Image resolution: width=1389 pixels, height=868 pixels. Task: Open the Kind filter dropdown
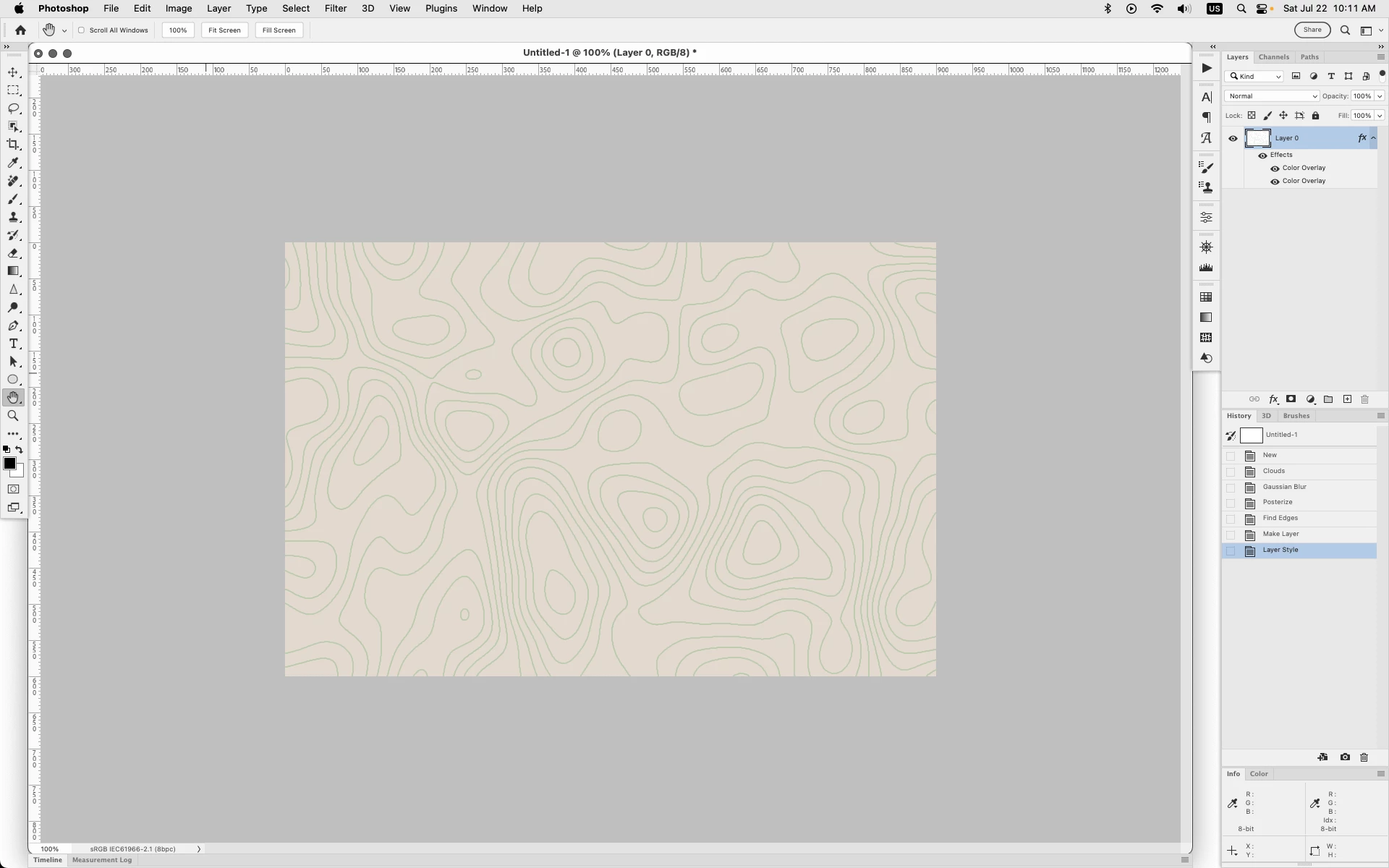click(1255, 77)
